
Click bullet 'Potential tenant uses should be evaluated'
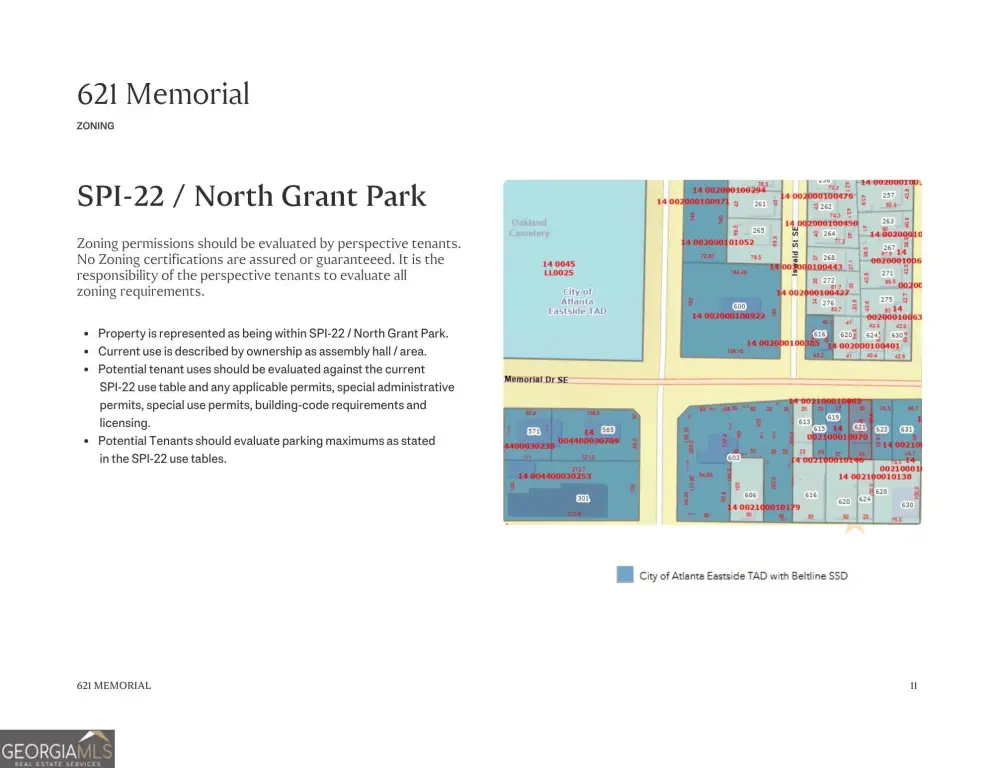coord(276,396)
